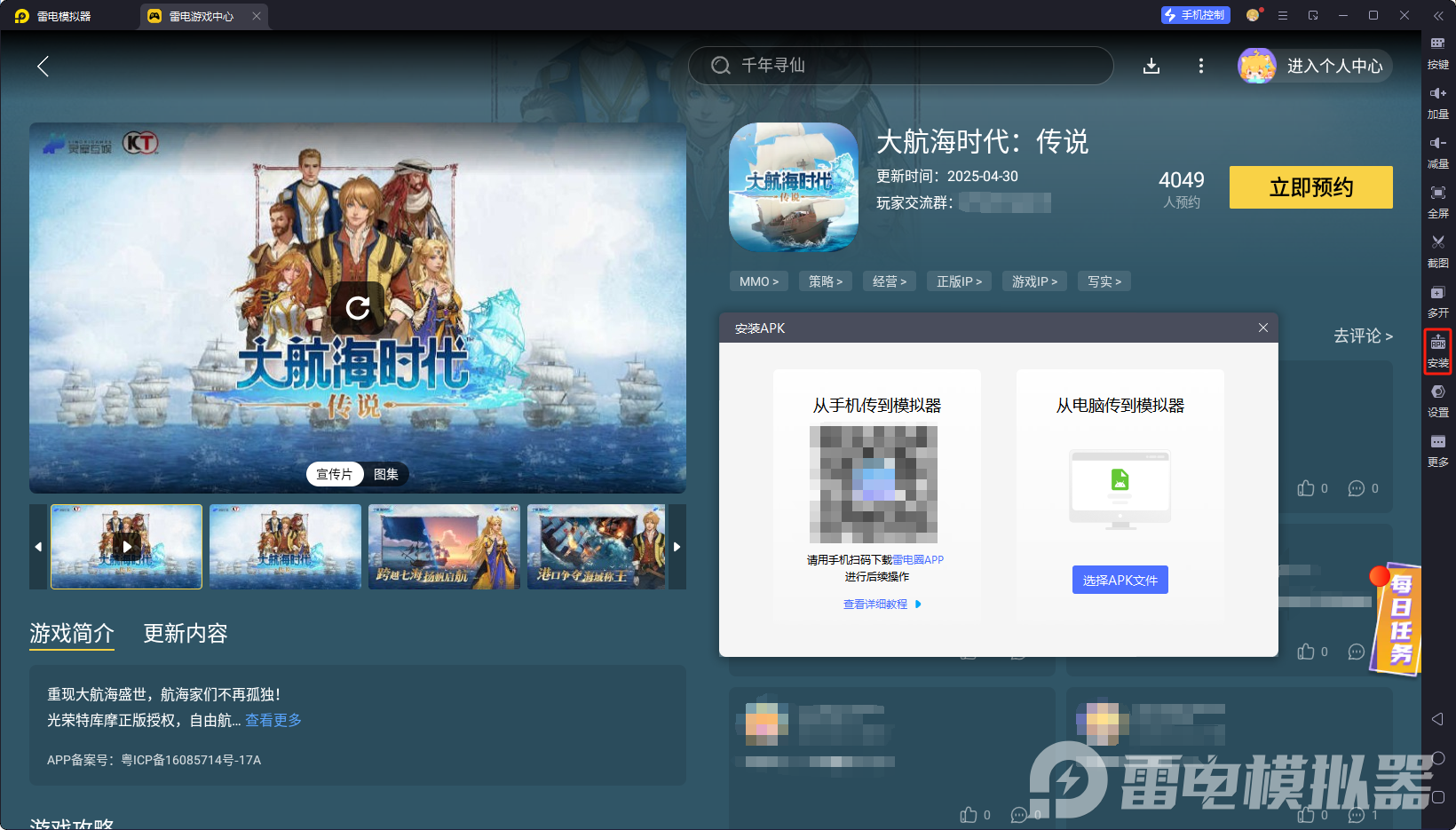
Task: Collapse the right sidebar with double chevron
Action: (x=1438, y=16)
